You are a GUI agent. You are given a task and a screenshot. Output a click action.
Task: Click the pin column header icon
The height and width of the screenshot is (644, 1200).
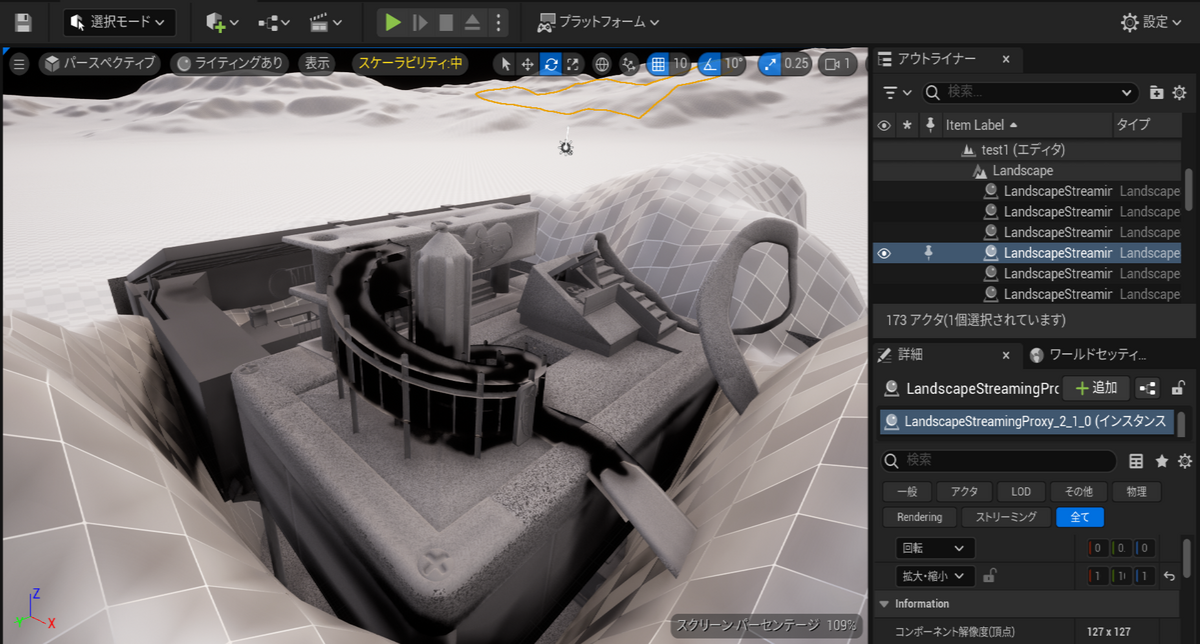click(x=930, y=125)
